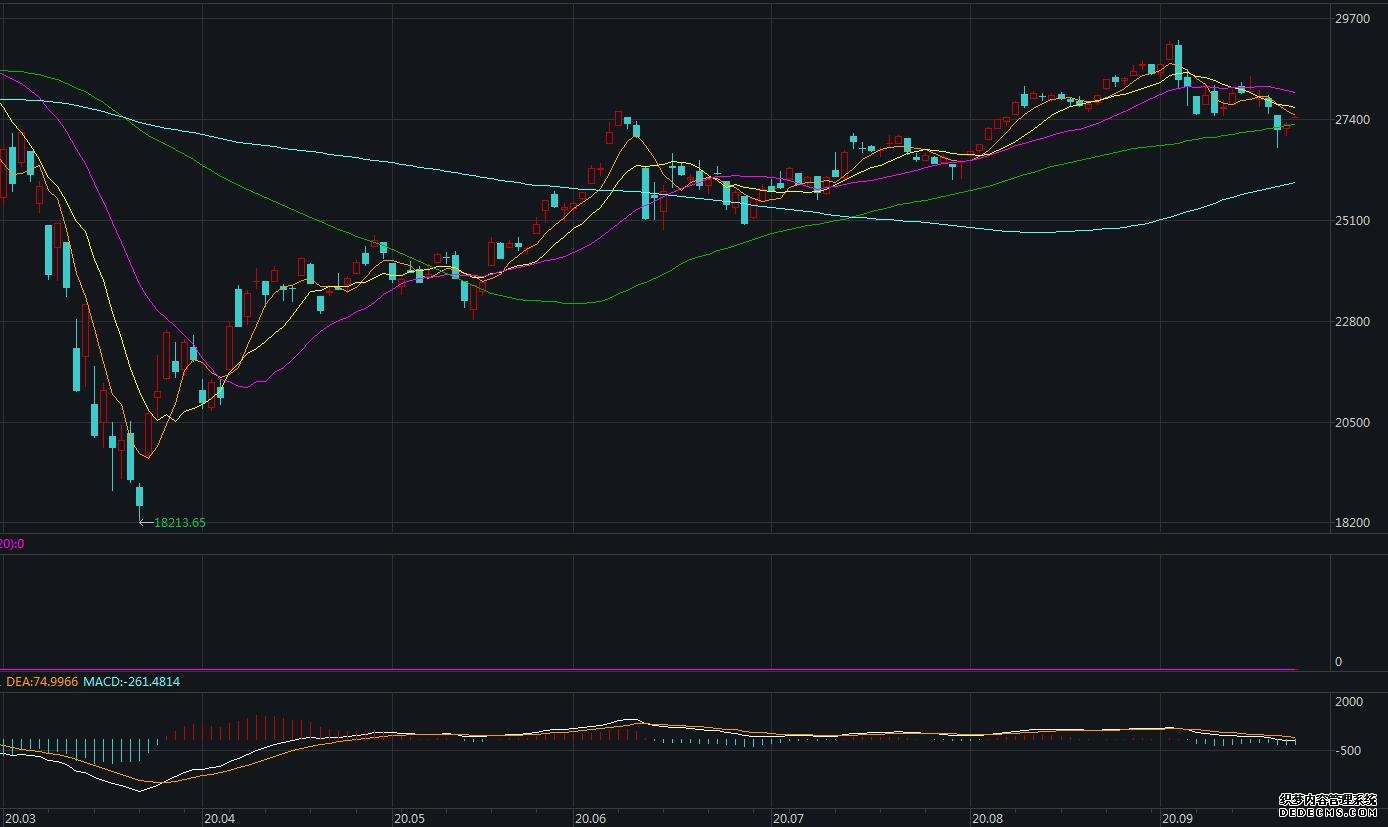Click the 25100 price axis label
The width and height of the screenshot is (1388, 827).
(x=1351, y=221)
